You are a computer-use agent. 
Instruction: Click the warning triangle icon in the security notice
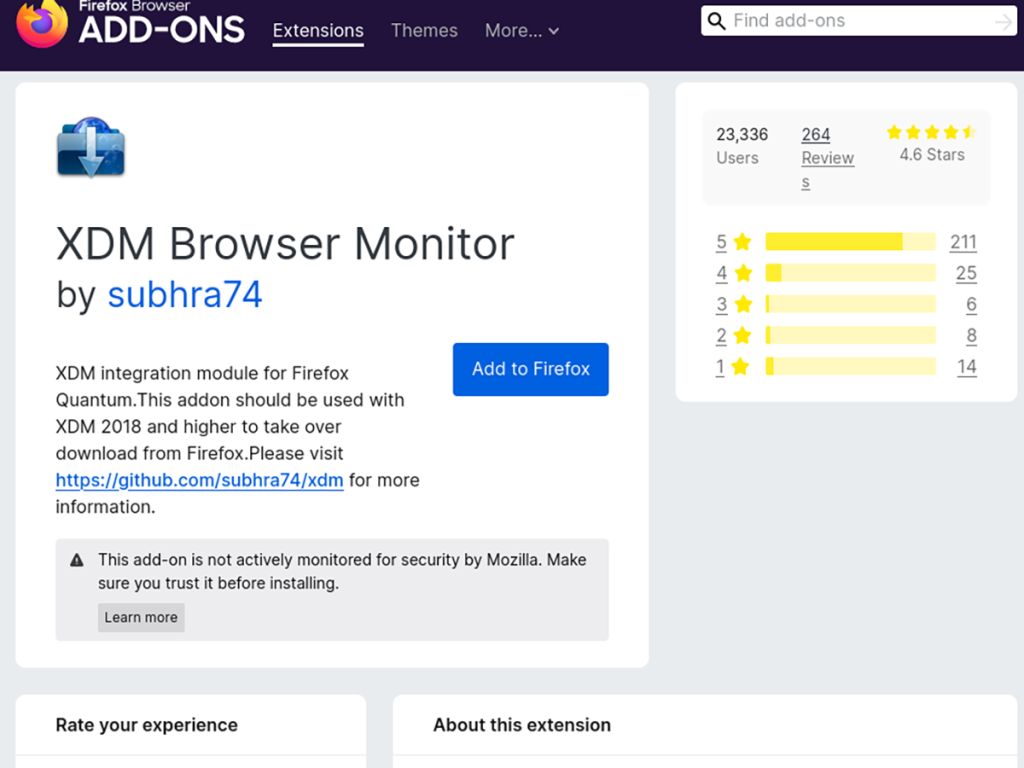pos(77,560)
